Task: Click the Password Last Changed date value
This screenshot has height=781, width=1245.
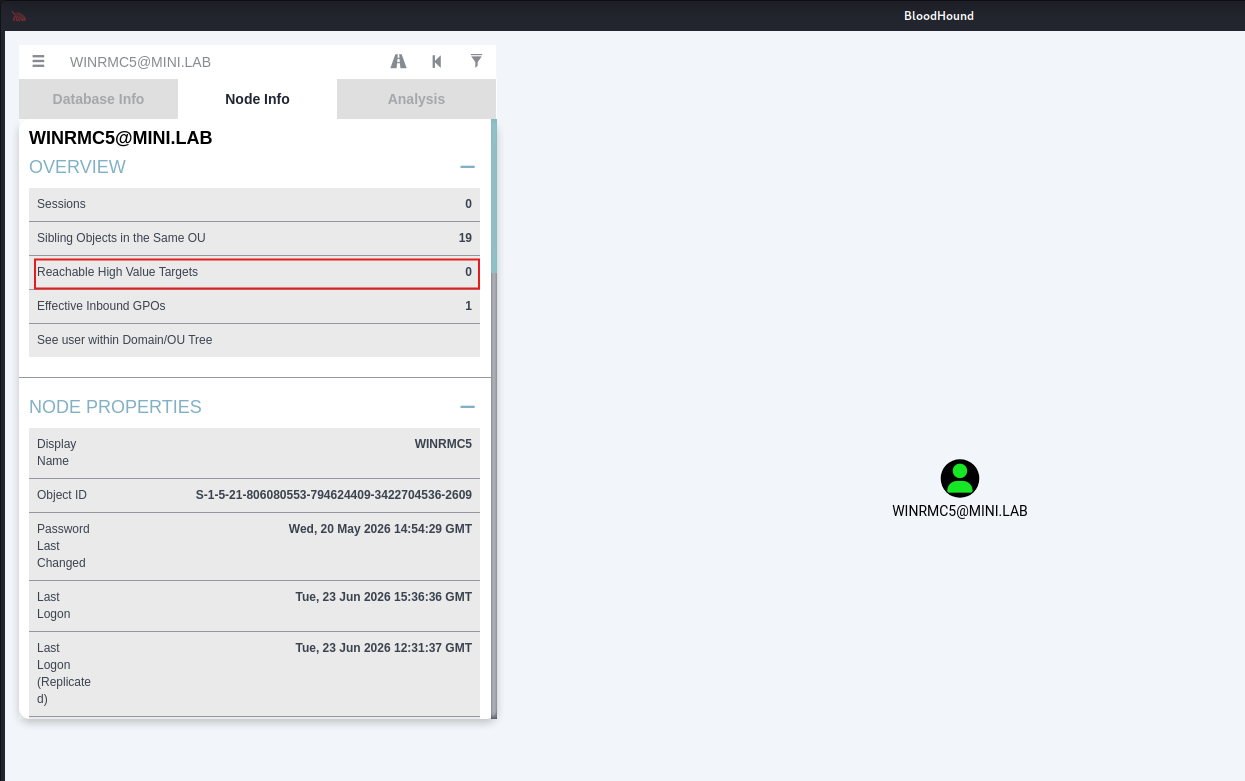Action: pos(380,529)
